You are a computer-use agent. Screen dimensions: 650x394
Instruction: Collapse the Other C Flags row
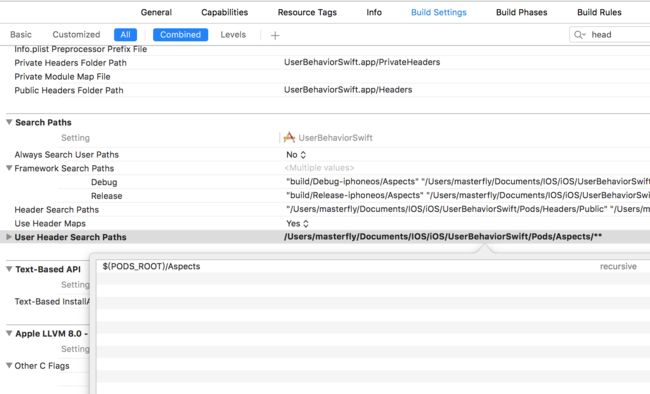(9, 365)
